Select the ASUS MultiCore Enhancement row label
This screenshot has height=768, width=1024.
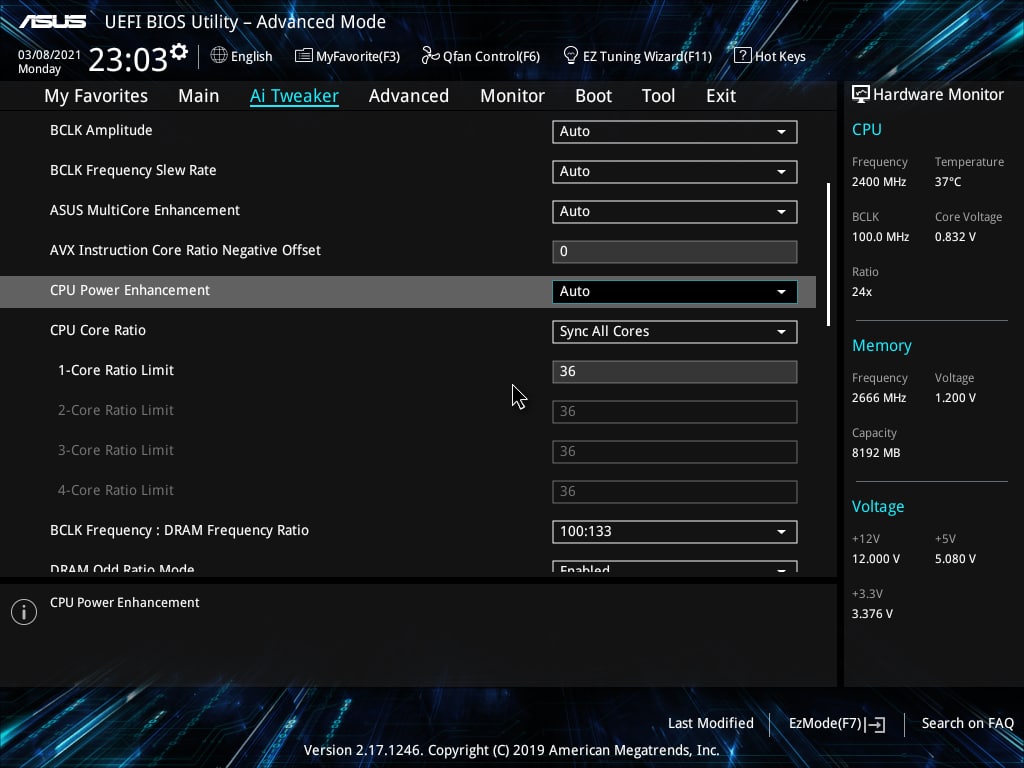145,210
